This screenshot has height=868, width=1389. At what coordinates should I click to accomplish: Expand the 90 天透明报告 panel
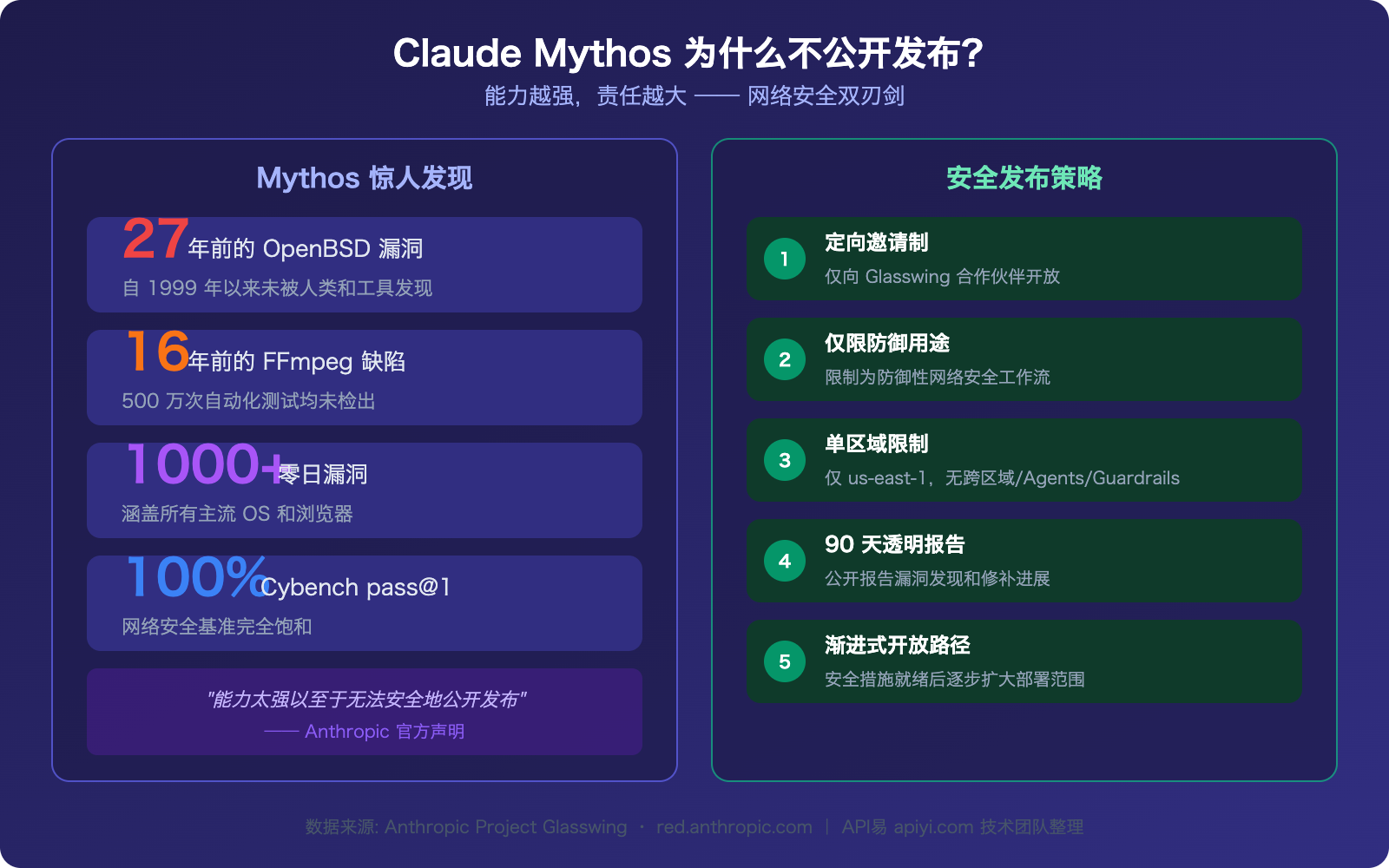[x=1024, y=561]
